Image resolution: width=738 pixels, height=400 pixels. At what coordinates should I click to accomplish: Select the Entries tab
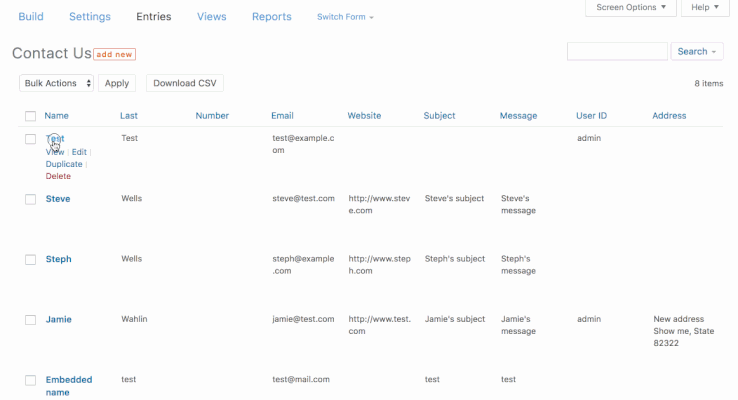[154, 16]
